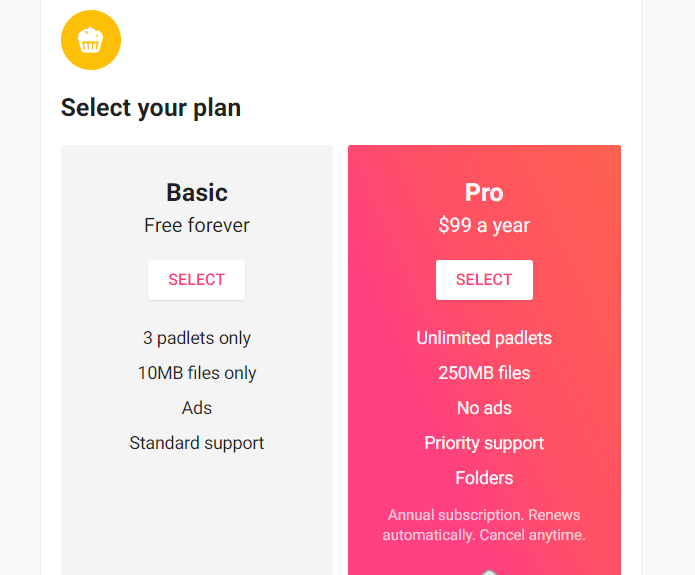The image size is (695, 575).
Task: Click the partial icon below Pro card note
Action: pyautogui.click(x=489, y=572)
